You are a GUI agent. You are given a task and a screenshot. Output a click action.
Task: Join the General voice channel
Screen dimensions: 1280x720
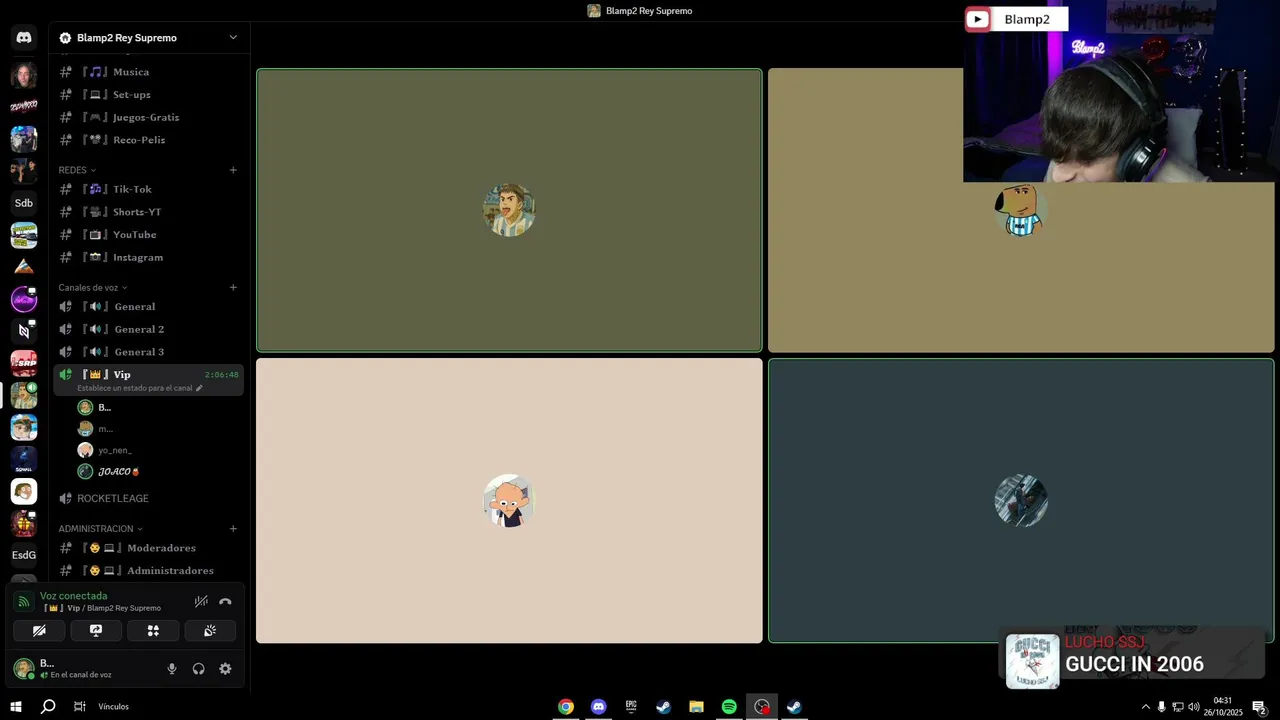tap(149, 307)
